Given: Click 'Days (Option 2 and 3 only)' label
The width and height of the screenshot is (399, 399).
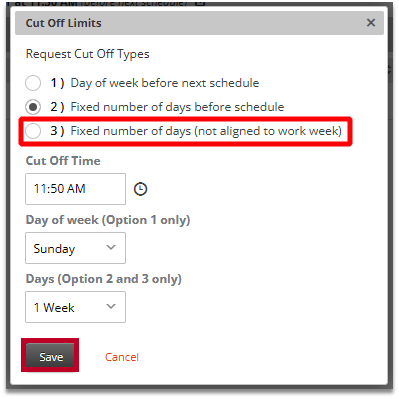Looking at the screenshot, I should click(x=104, y=279).
